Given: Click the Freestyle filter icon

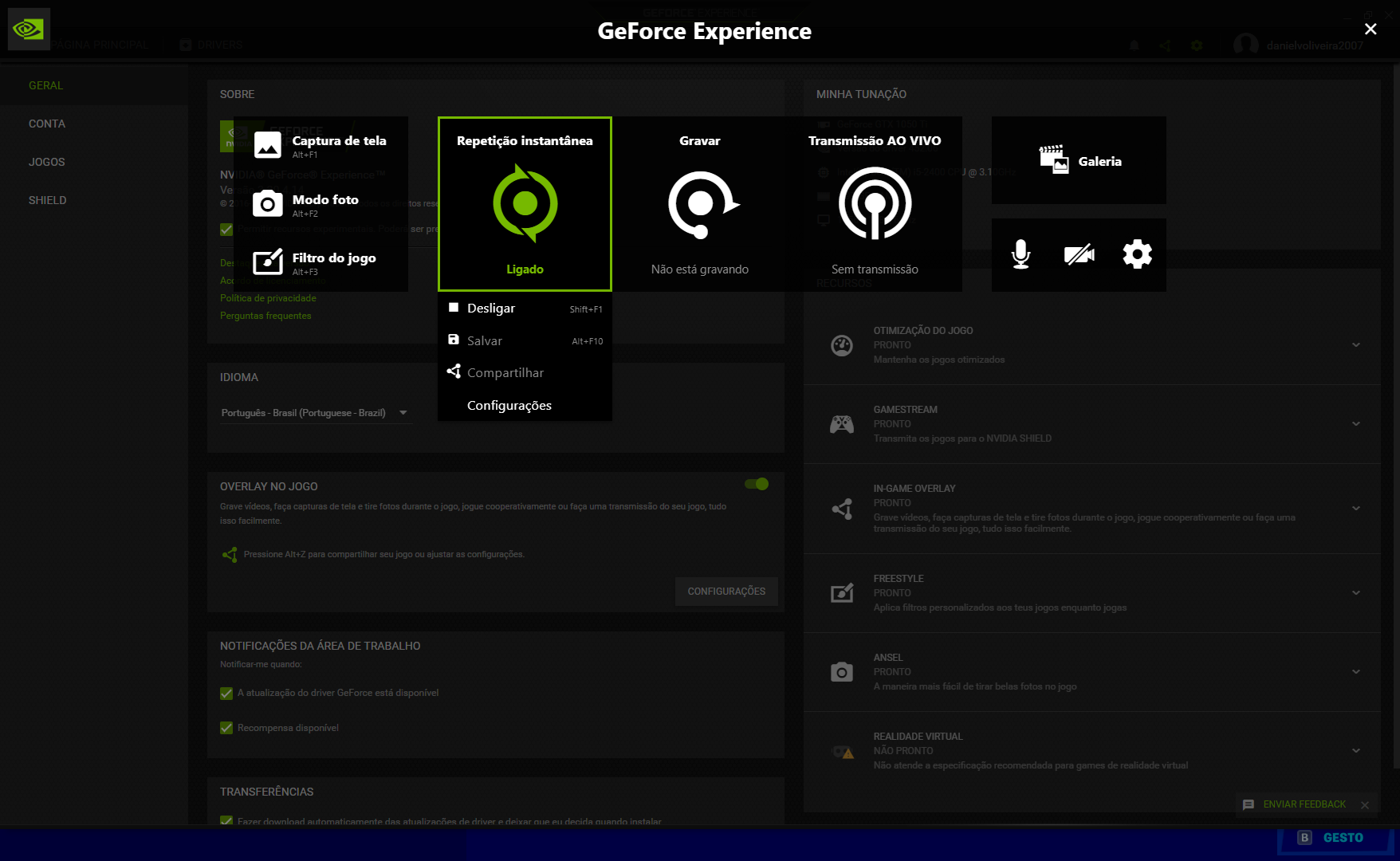Looking at the screenshot, I should (x=842, y=593).
